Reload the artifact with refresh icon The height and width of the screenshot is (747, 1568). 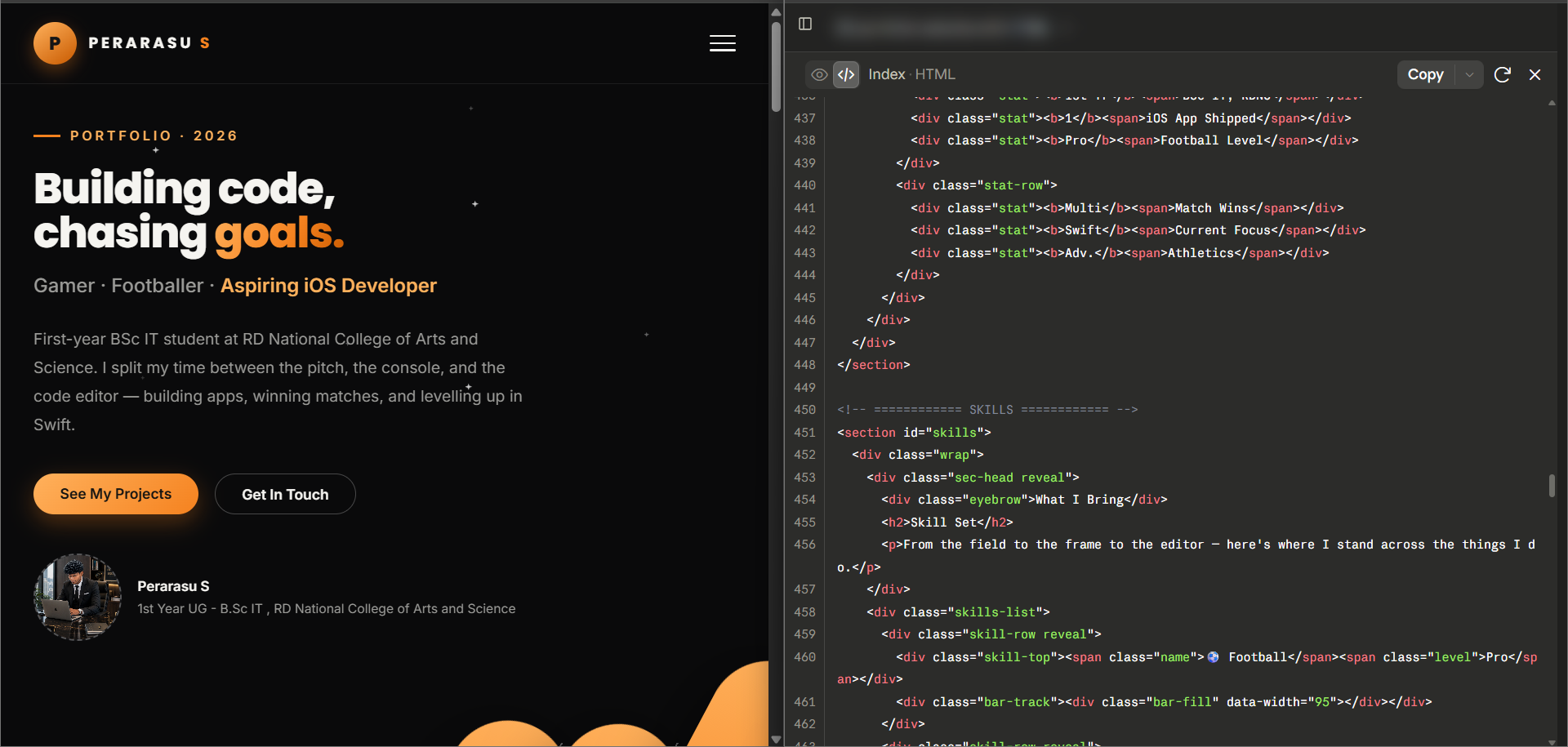1502,74
